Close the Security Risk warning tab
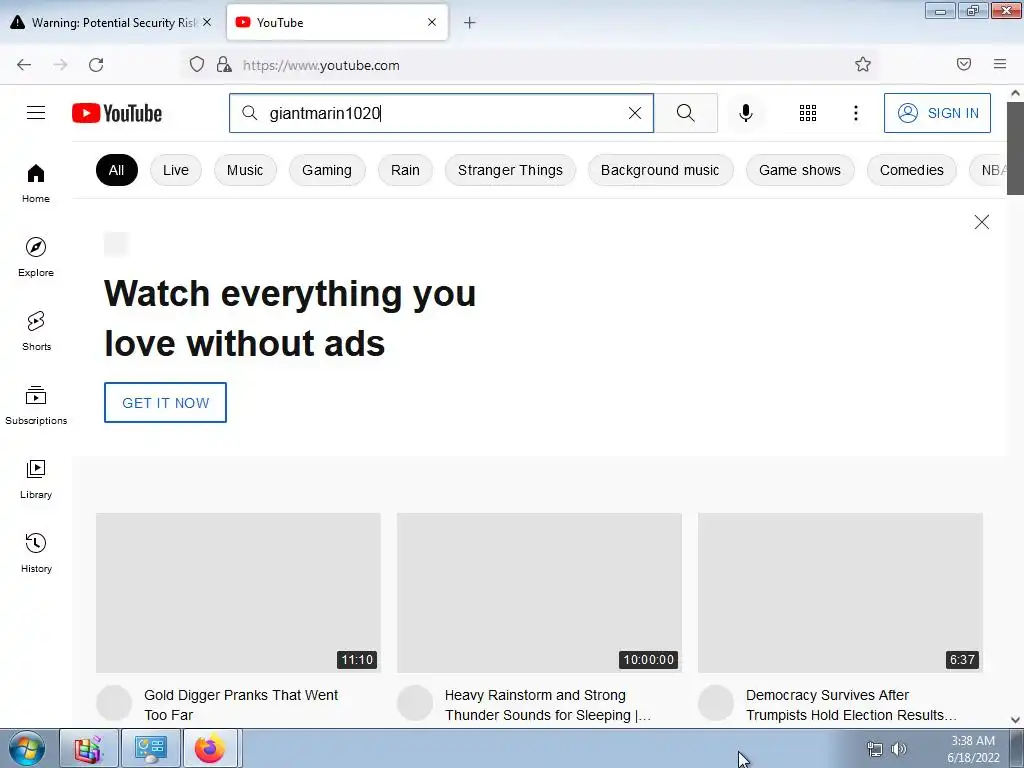Screen dimensions: 1024x768 click(x=207, y=22)
